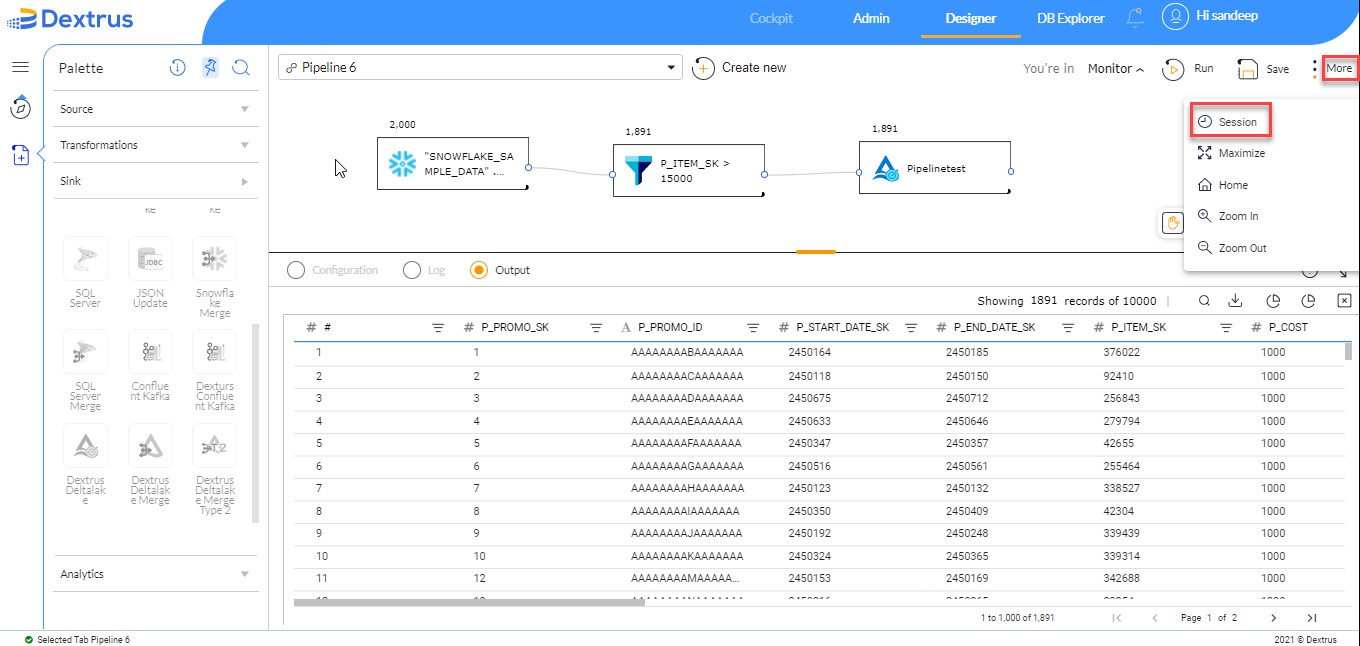Download the output records

pyautogui.click(x=1235, y=300)
